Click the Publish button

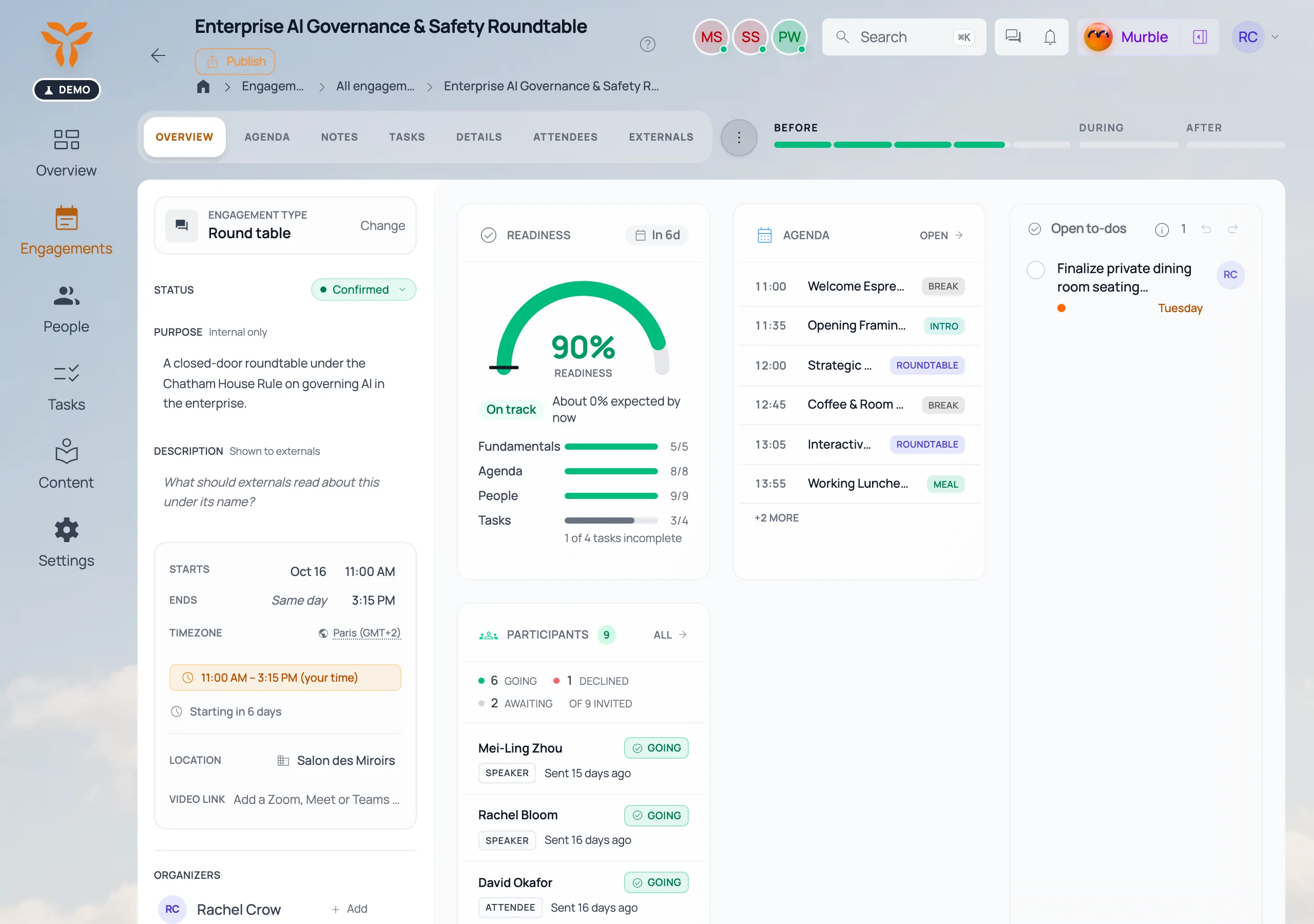[235, 62]
